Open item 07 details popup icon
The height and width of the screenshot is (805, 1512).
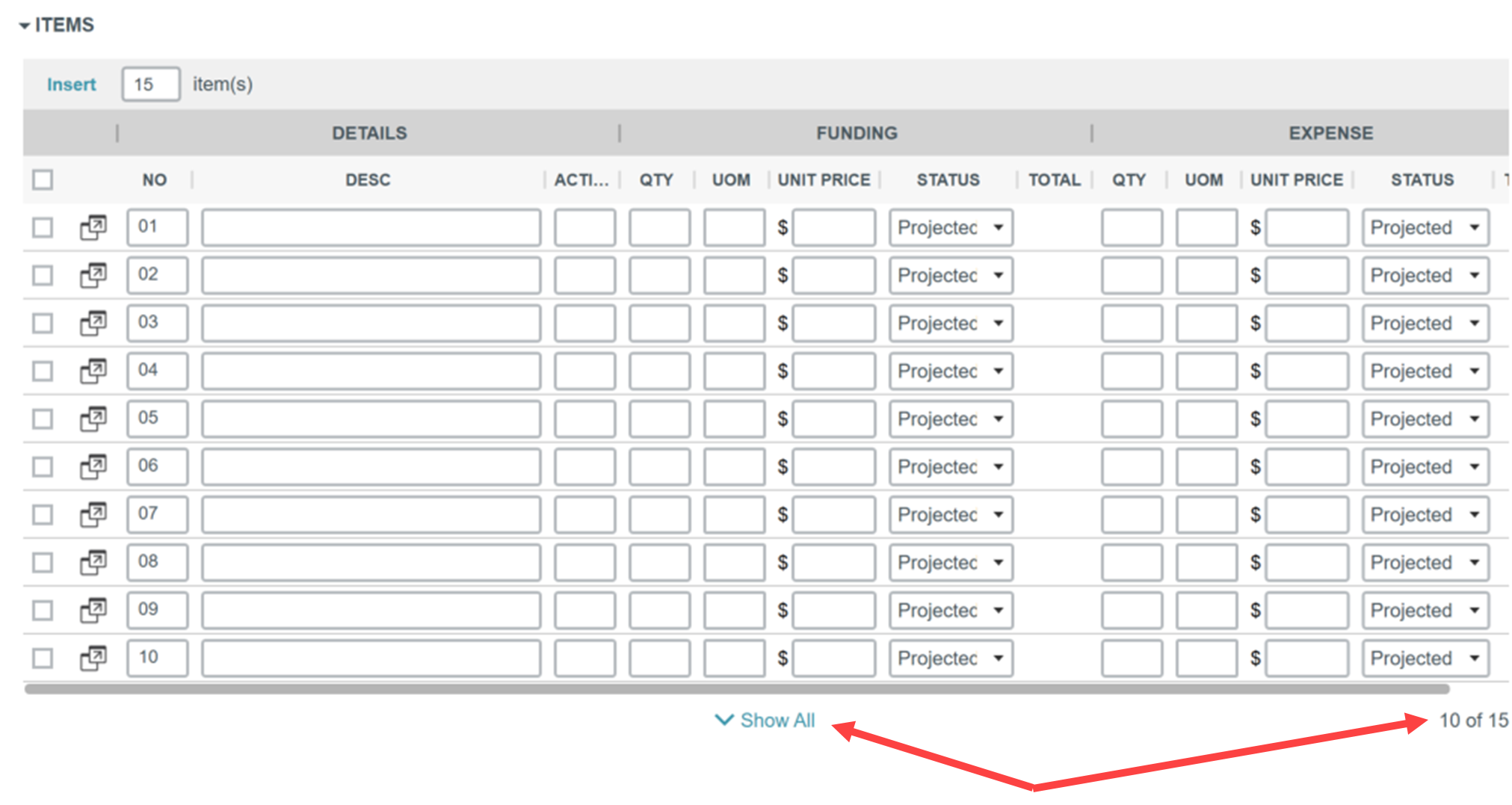93,514
